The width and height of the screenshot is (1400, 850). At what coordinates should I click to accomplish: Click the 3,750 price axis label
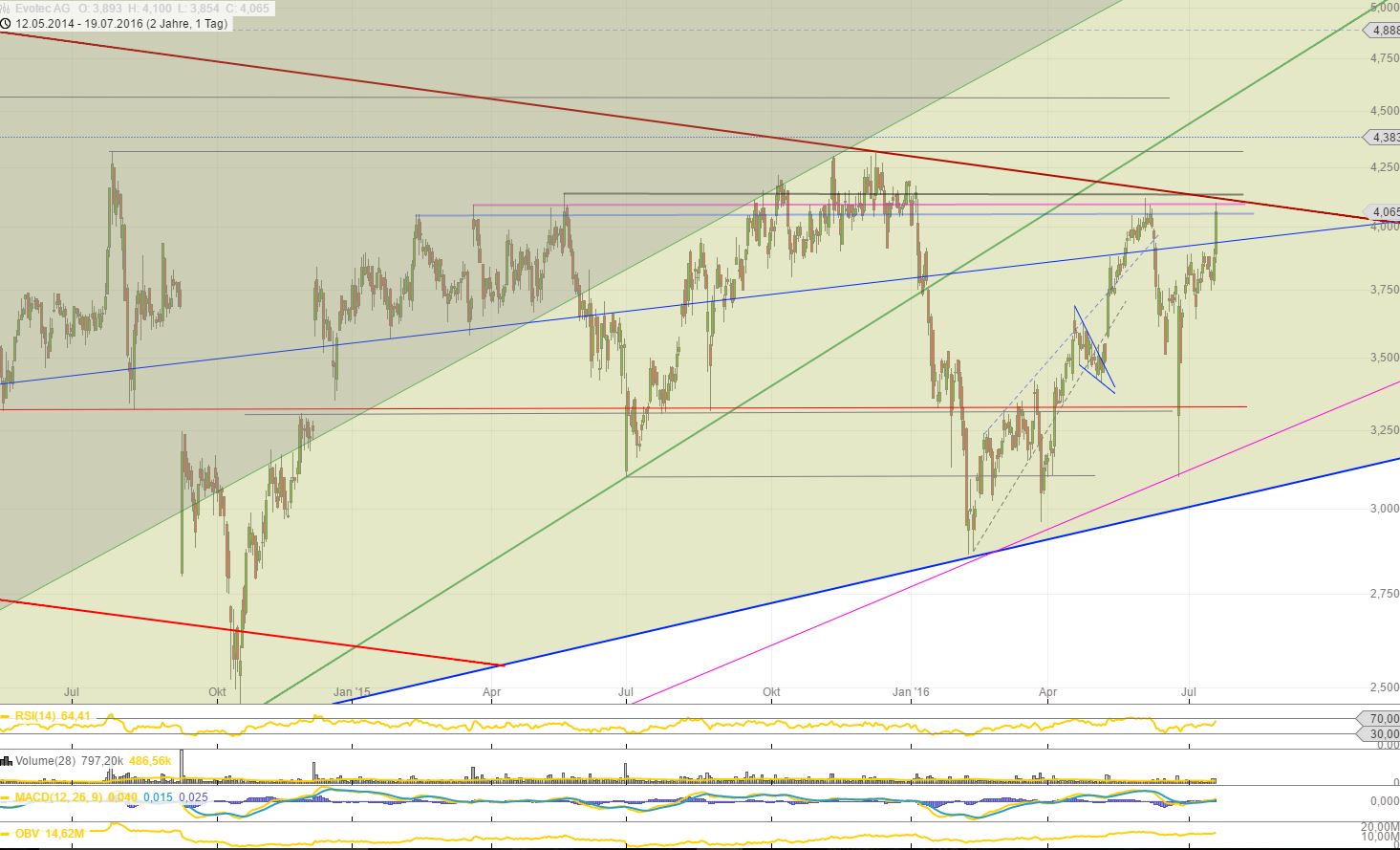click(1385, 290)
